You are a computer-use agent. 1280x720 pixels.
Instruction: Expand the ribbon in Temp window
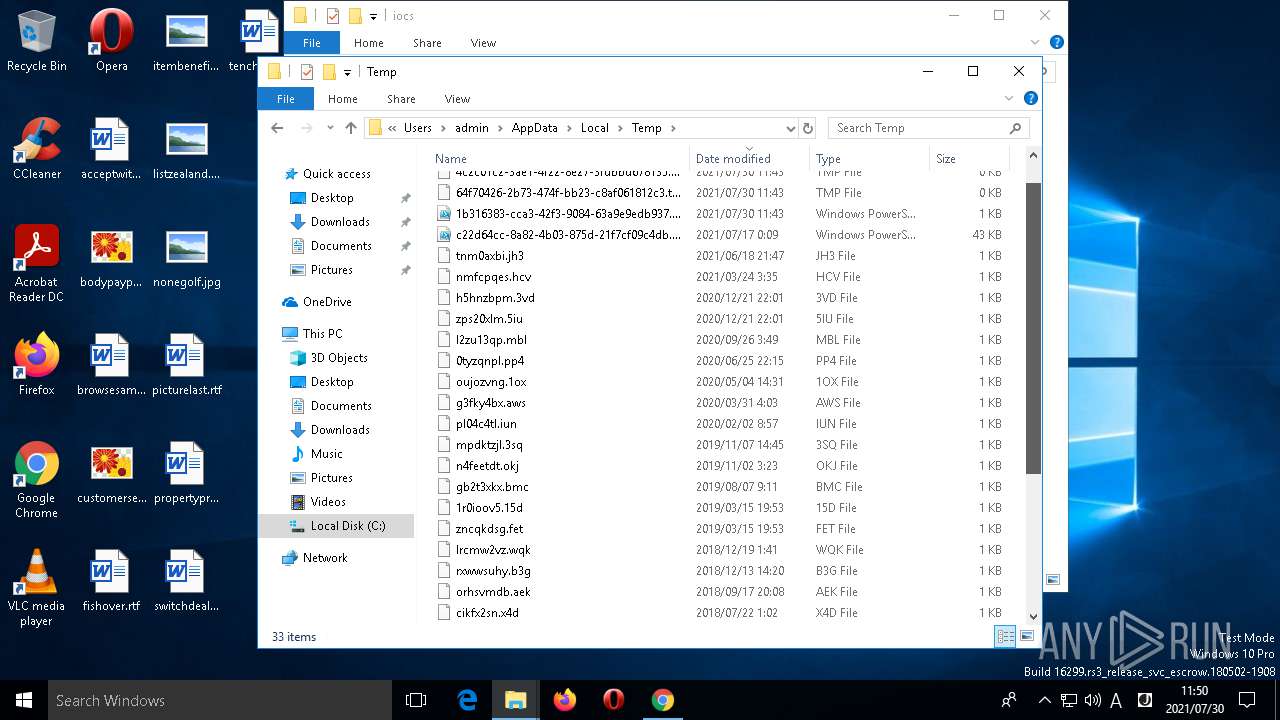coord(1009,98)
